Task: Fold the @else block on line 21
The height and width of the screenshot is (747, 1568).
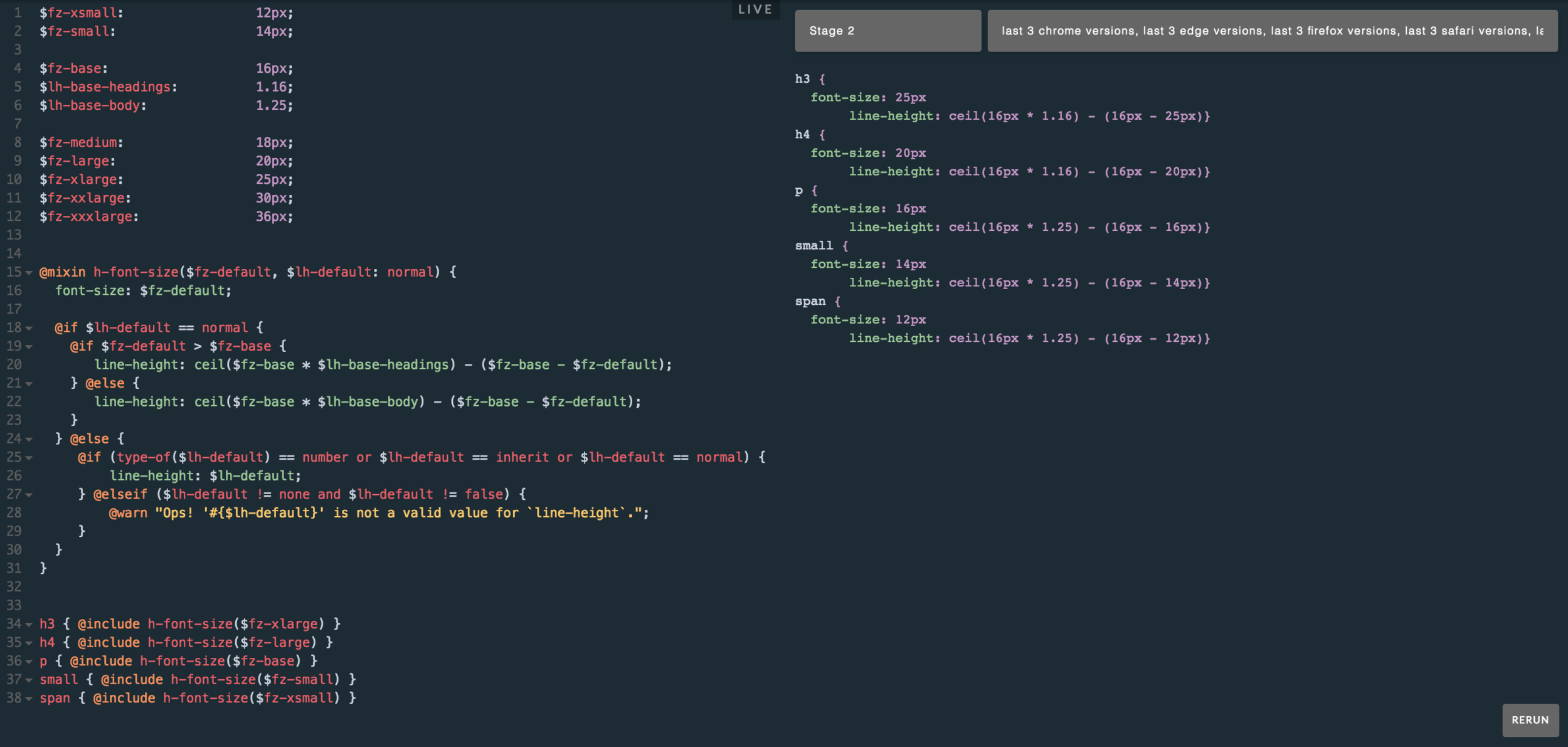Action: (x=29, y=384)
